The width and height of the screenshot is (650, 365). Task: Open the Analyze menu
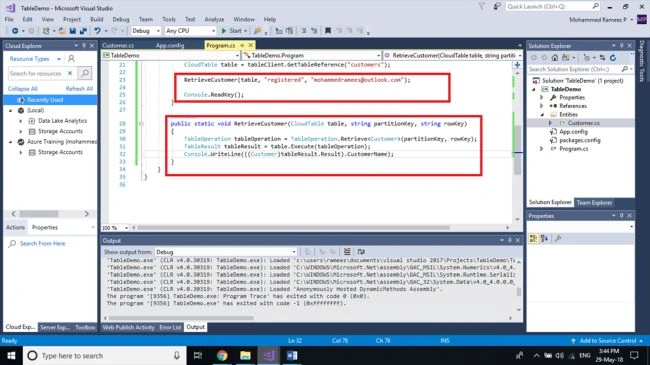[214, 19]
